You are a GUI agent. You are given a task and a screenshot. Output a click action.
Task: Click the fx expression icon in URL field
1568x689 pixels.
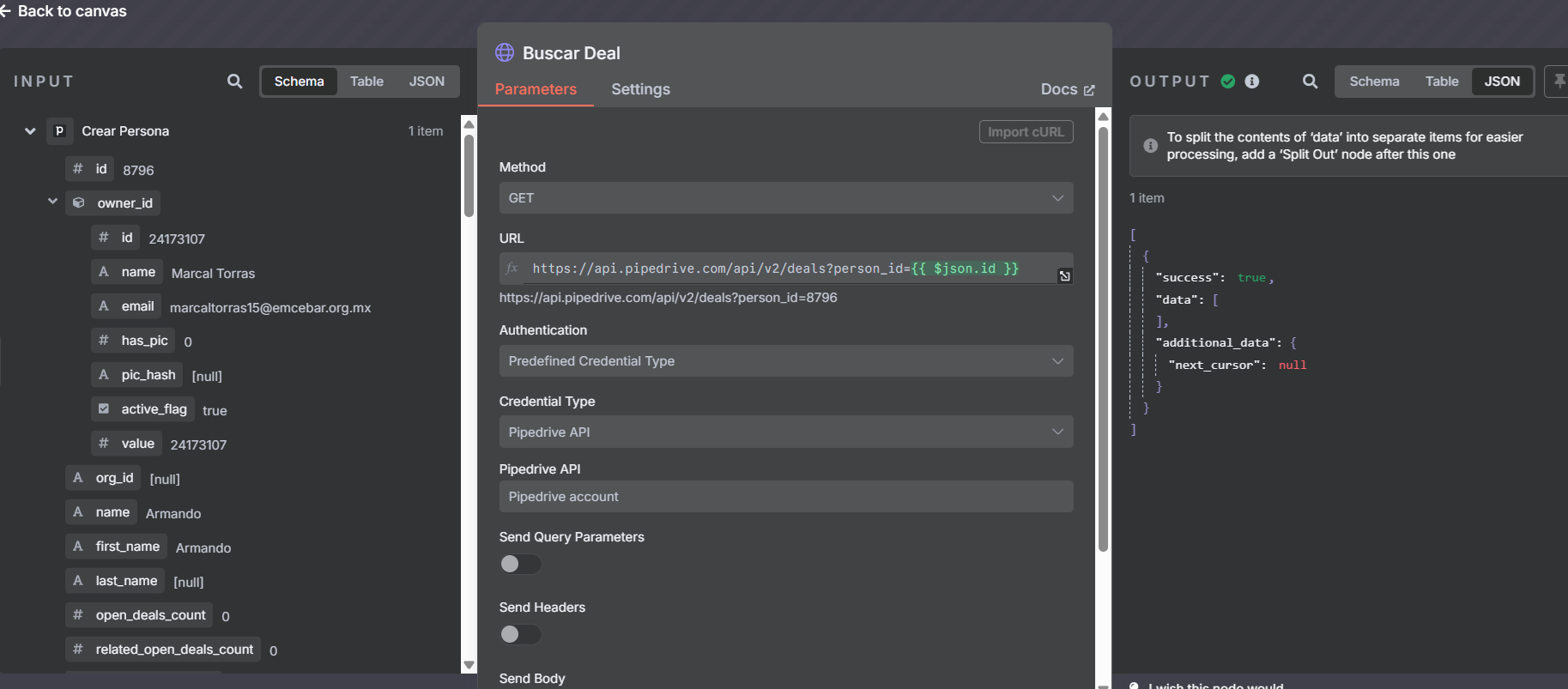[512, 269]
